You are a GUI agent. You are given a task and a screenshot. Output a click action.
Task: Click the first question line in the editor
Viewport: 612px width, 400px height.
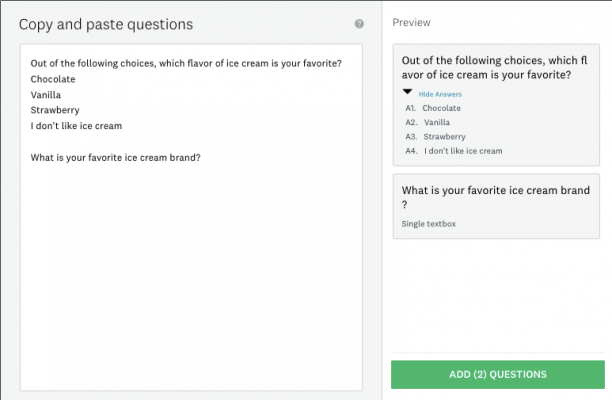point(186,64)
